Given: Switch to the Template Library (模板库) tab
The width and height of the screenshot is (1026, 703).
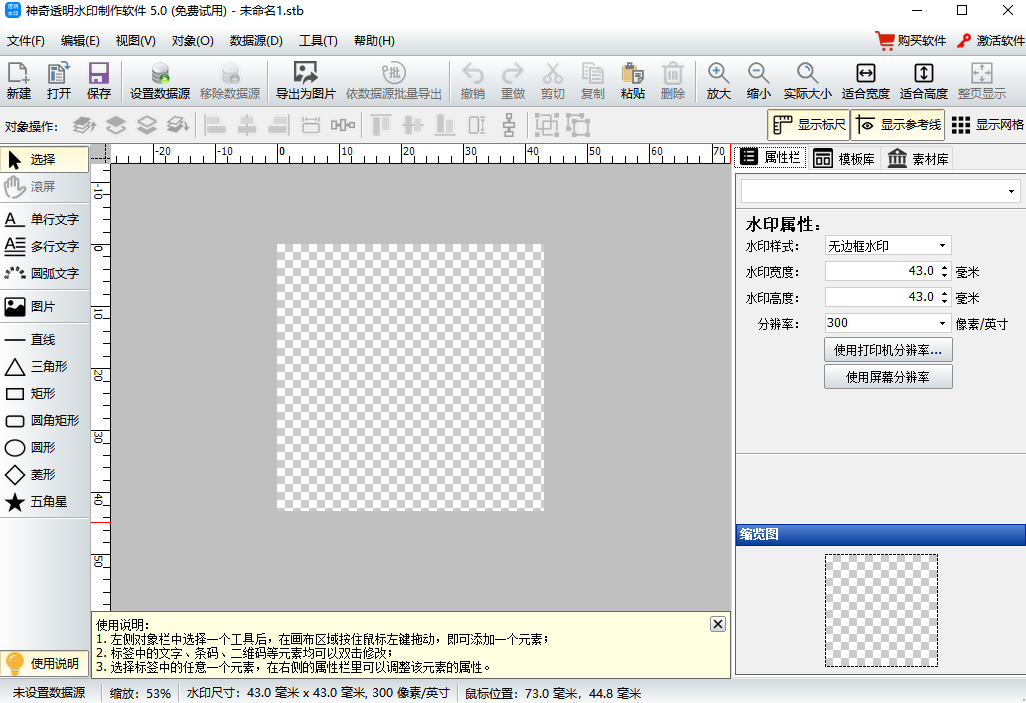Looking at the screenshot, I should coord(843,158).
